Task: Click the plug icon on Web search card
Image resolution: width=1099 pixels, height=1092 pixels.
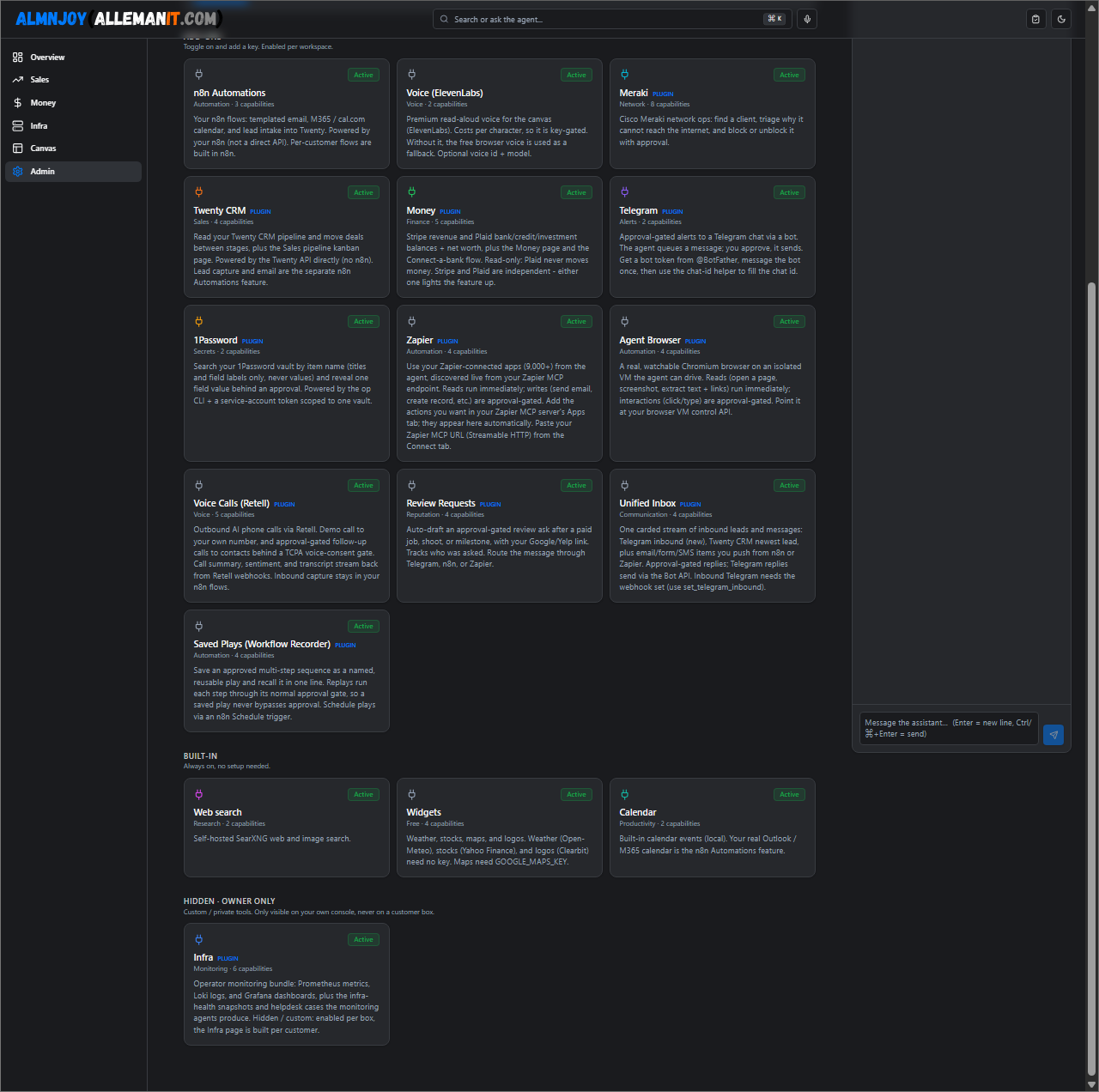Action: pyautogui.click(x=198, y=794)
